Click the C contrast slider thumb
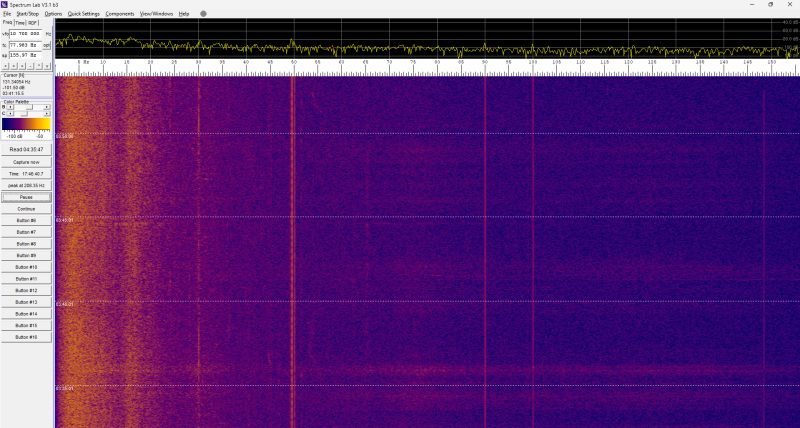Screen dimensions: 800x428 pos(24,114)
